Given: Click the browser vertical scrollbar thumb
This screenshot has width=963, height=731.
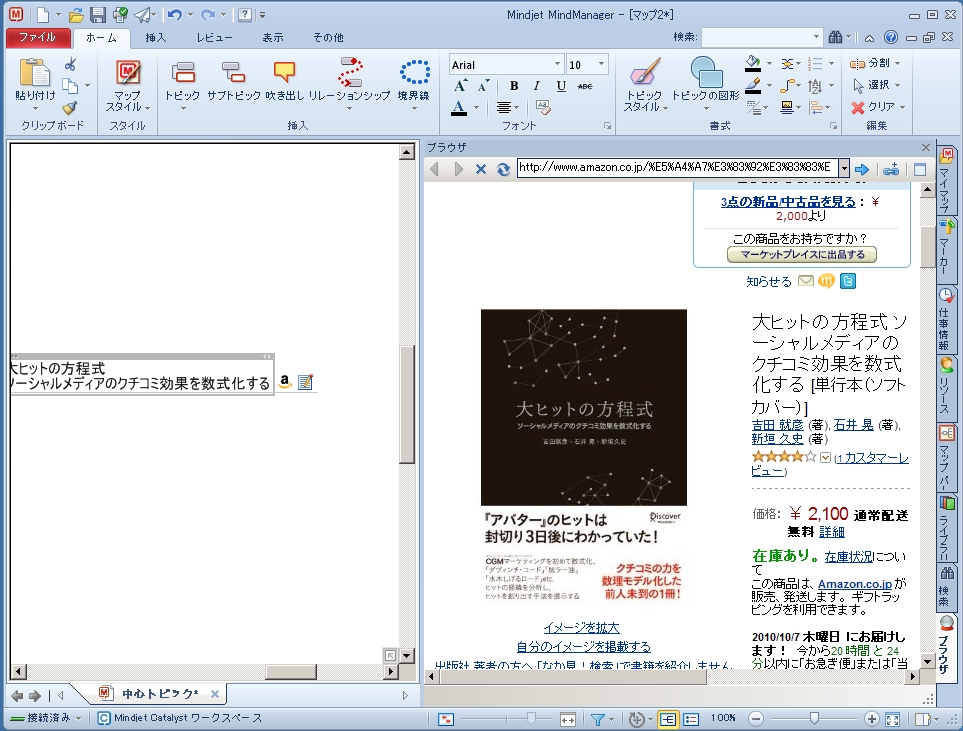Looking at the screenshot, I should (x=927, y=246).
